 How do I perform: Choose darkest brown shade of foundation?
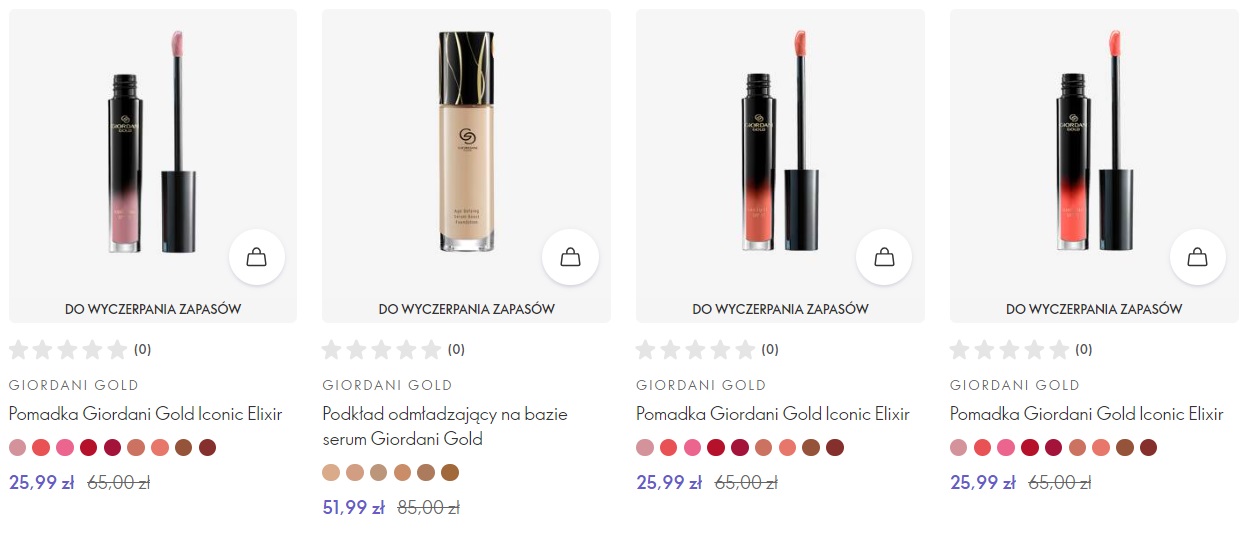coord(450,472)
